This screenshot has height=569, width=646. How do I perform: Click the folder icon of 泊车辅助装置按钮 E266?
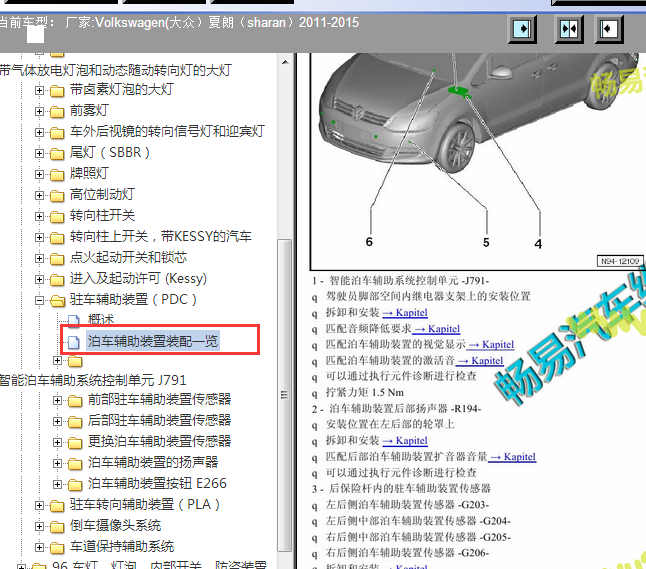[75, 485]
